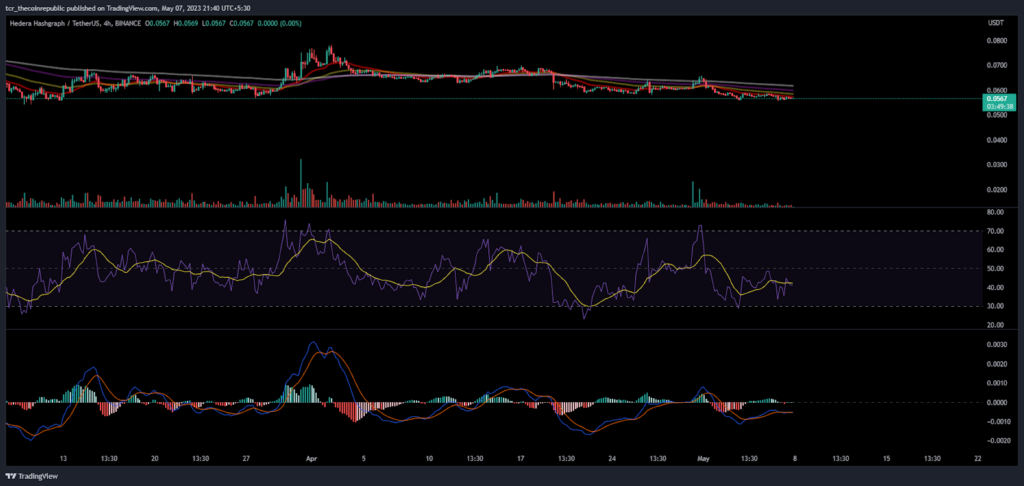Click the 70.00 level on RSI scale
This screenshot has width=1024, height=486.
[996, 231]
